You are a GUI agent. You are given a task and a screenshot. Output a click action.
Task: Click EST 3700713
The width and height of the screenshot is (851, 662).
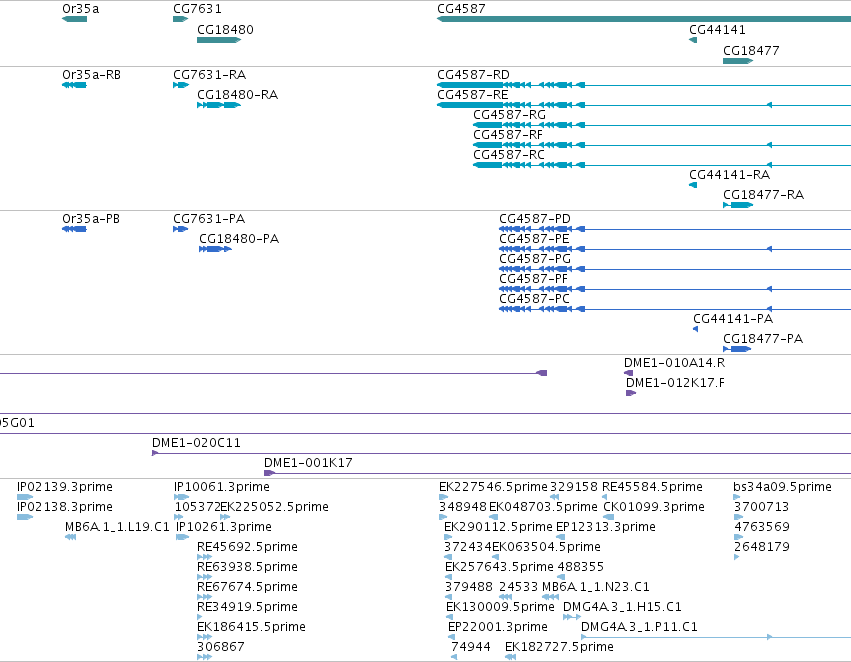pyautogui.click(x=738, y=517)
